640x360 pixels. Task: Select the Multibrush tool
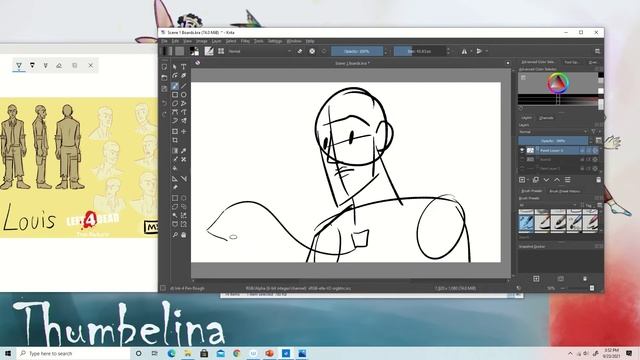click(184, 121)
